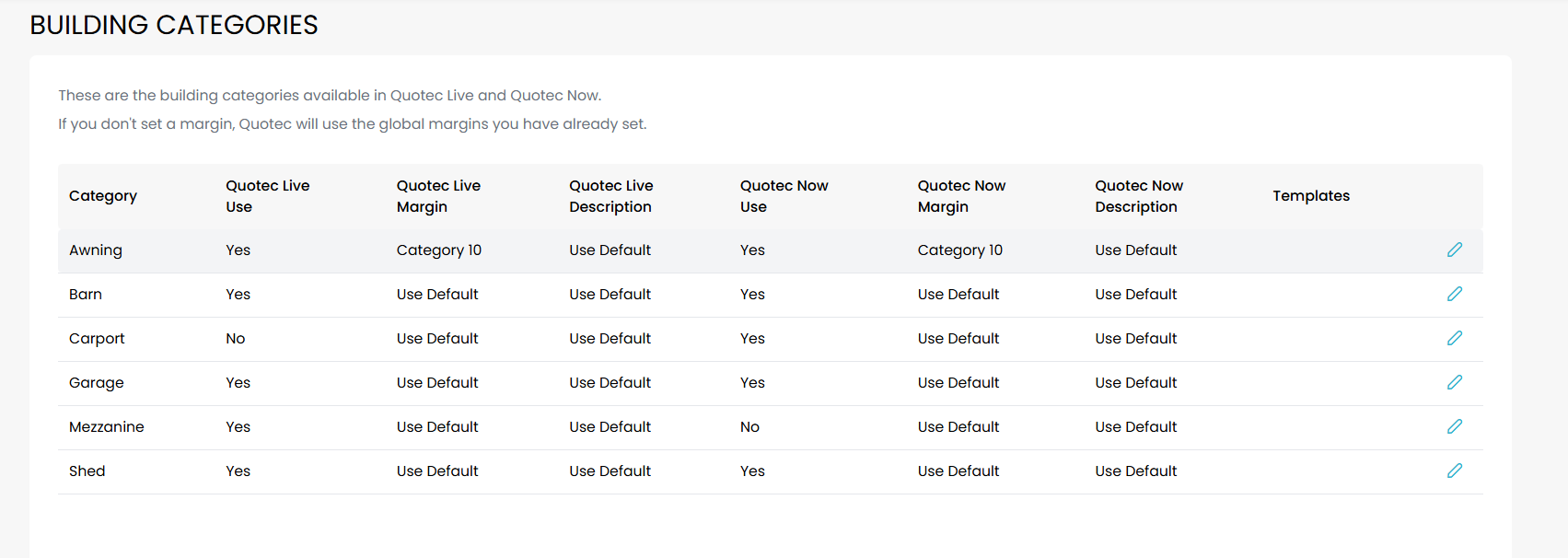
Task: Click the Quotec Now Use header
Action: (784, 196)
